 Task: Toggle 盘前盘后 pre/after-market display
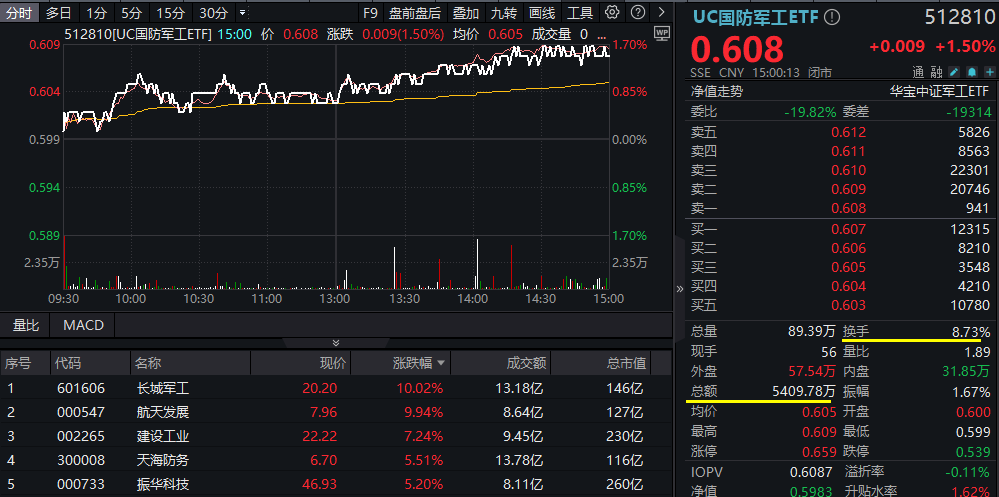pyautogui.click(x=415, y=13)
